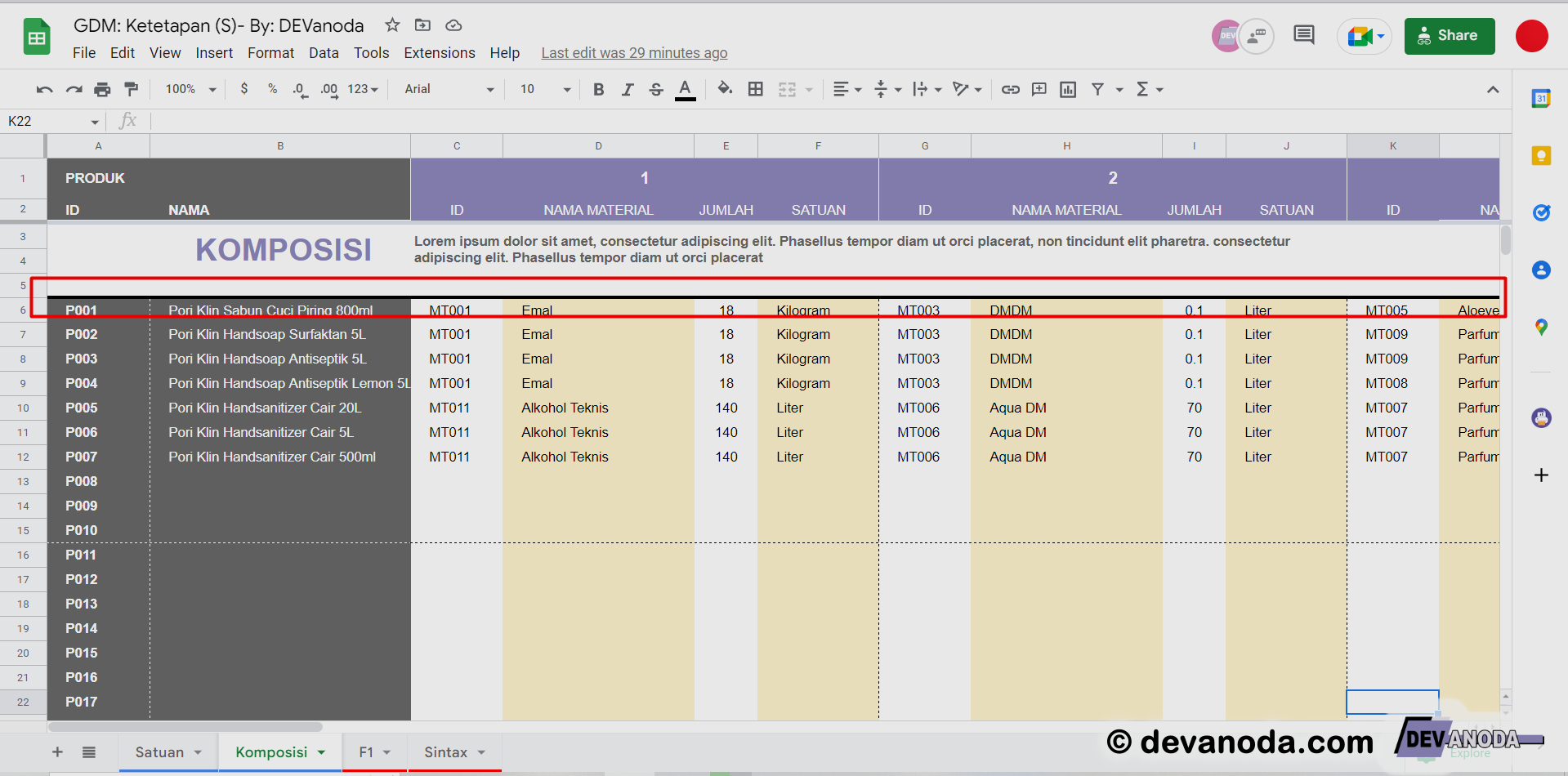Open more number formats 123 menu
This screenshot has width=1568, height=776.
click(363, 89)
